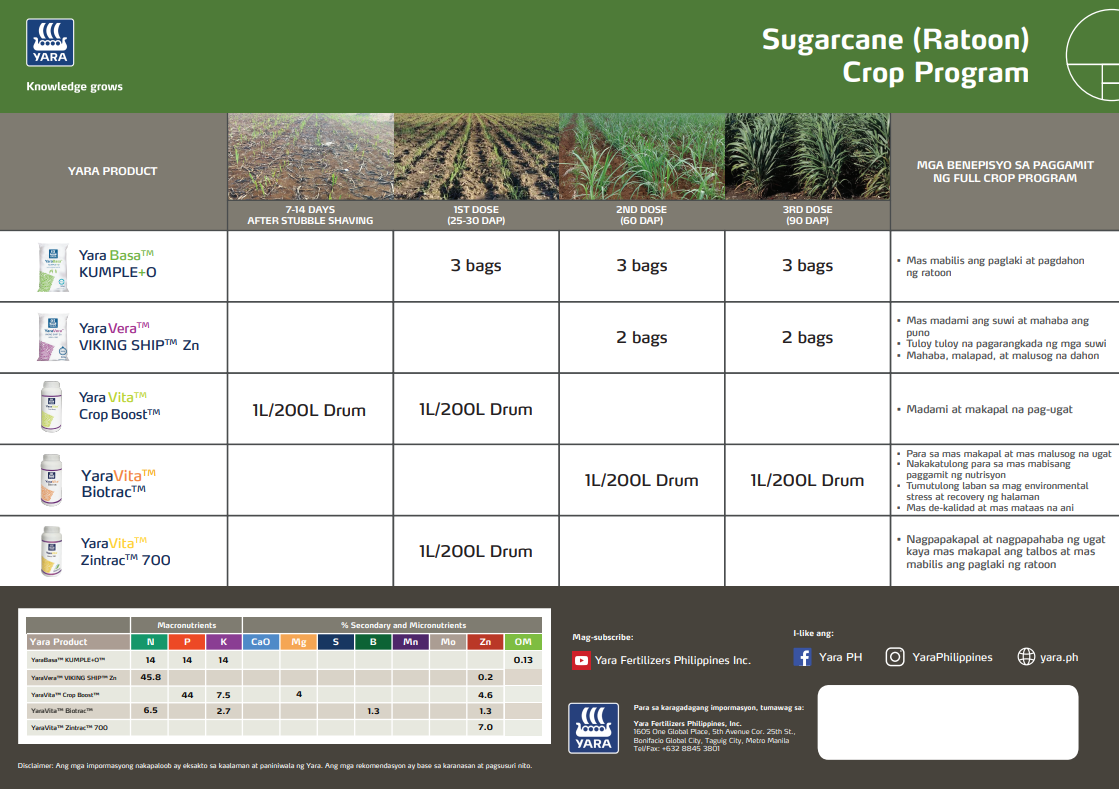The width and height of the screenshot is (1119, 789).
Task: Click the stubble shaving field photo
Action: [x=310, y=156]
